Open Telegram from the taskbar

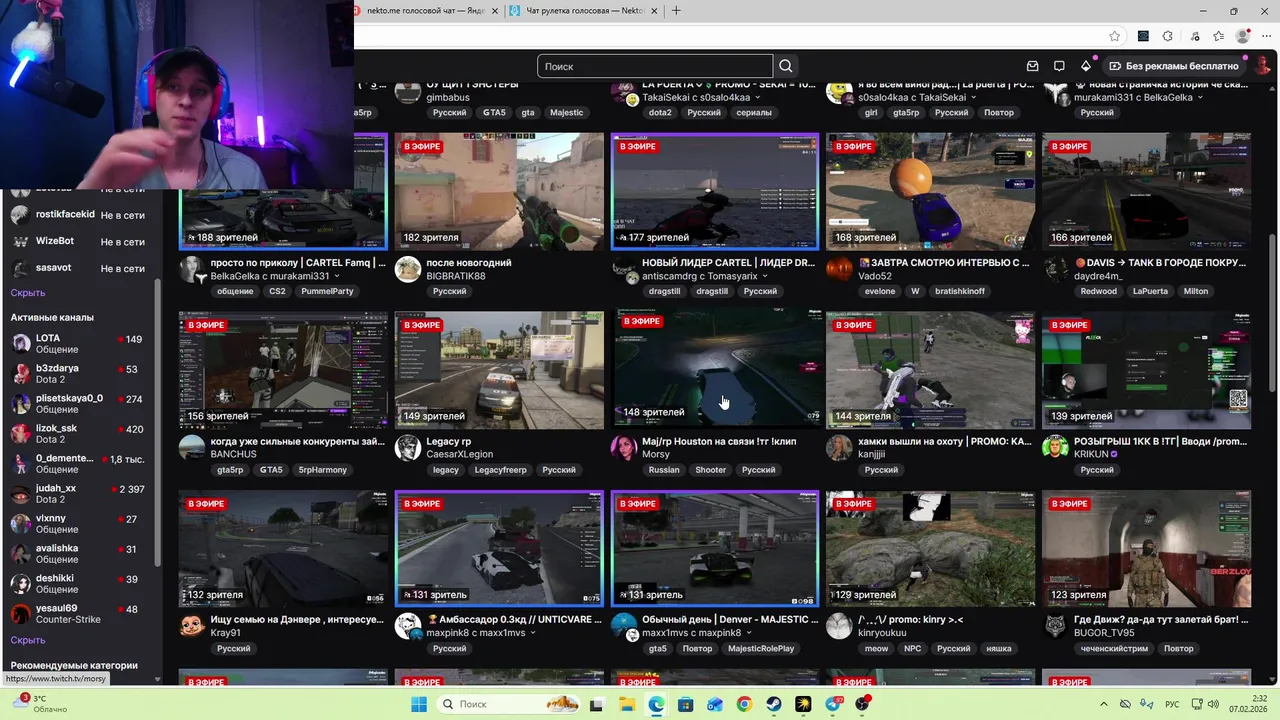(833, 704)
